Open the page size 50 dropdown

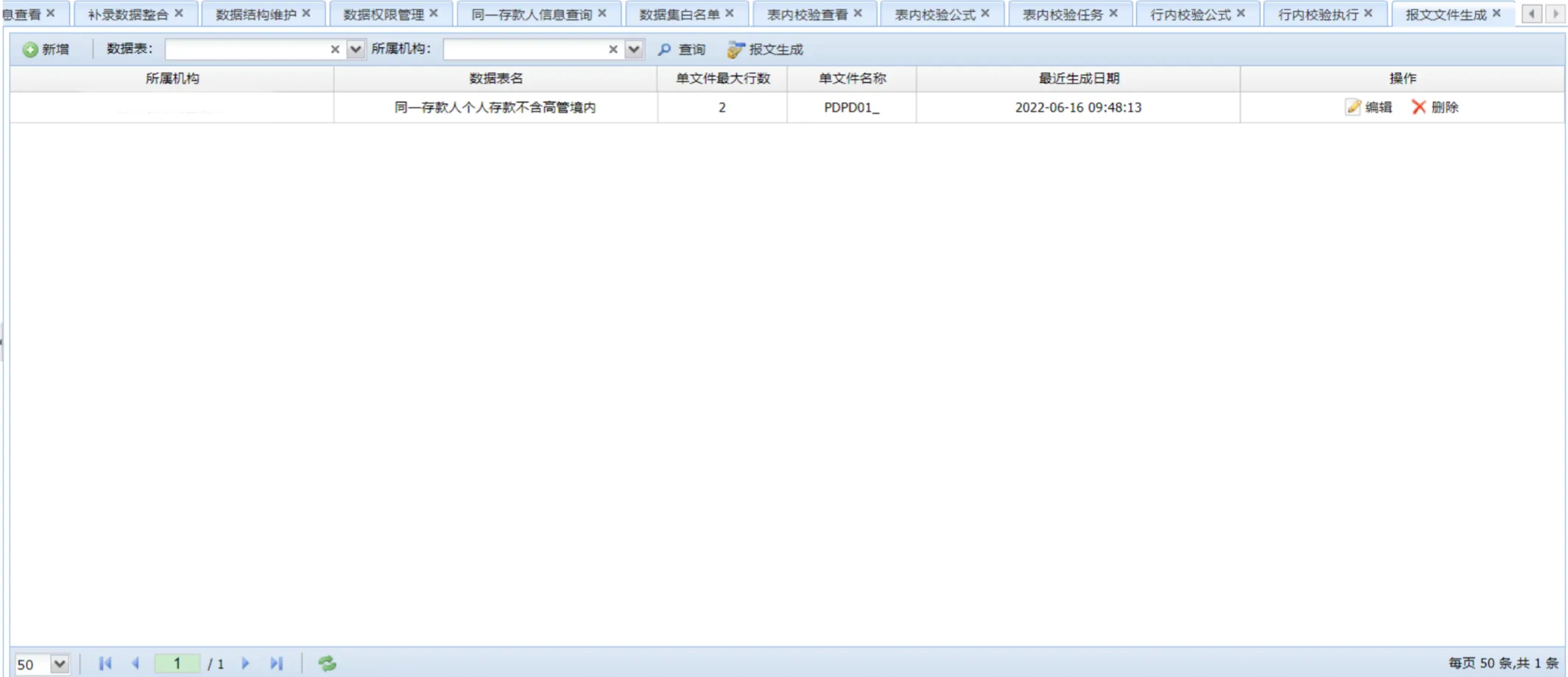[x=60, y=664]
